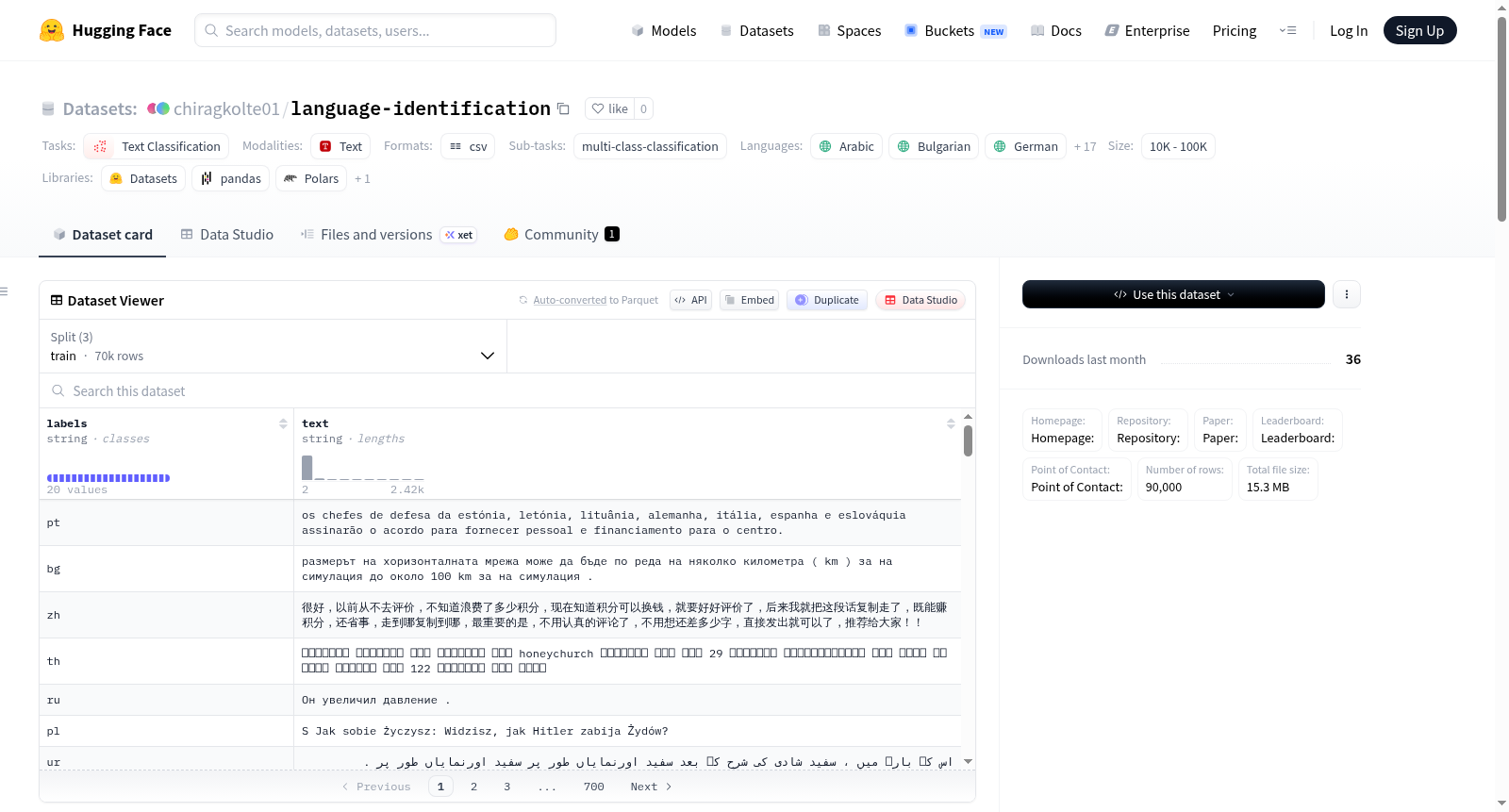Click the Hugging Face logo
Image resolution: width=1509 pixels, height=812 pixels.
(106, 30)
